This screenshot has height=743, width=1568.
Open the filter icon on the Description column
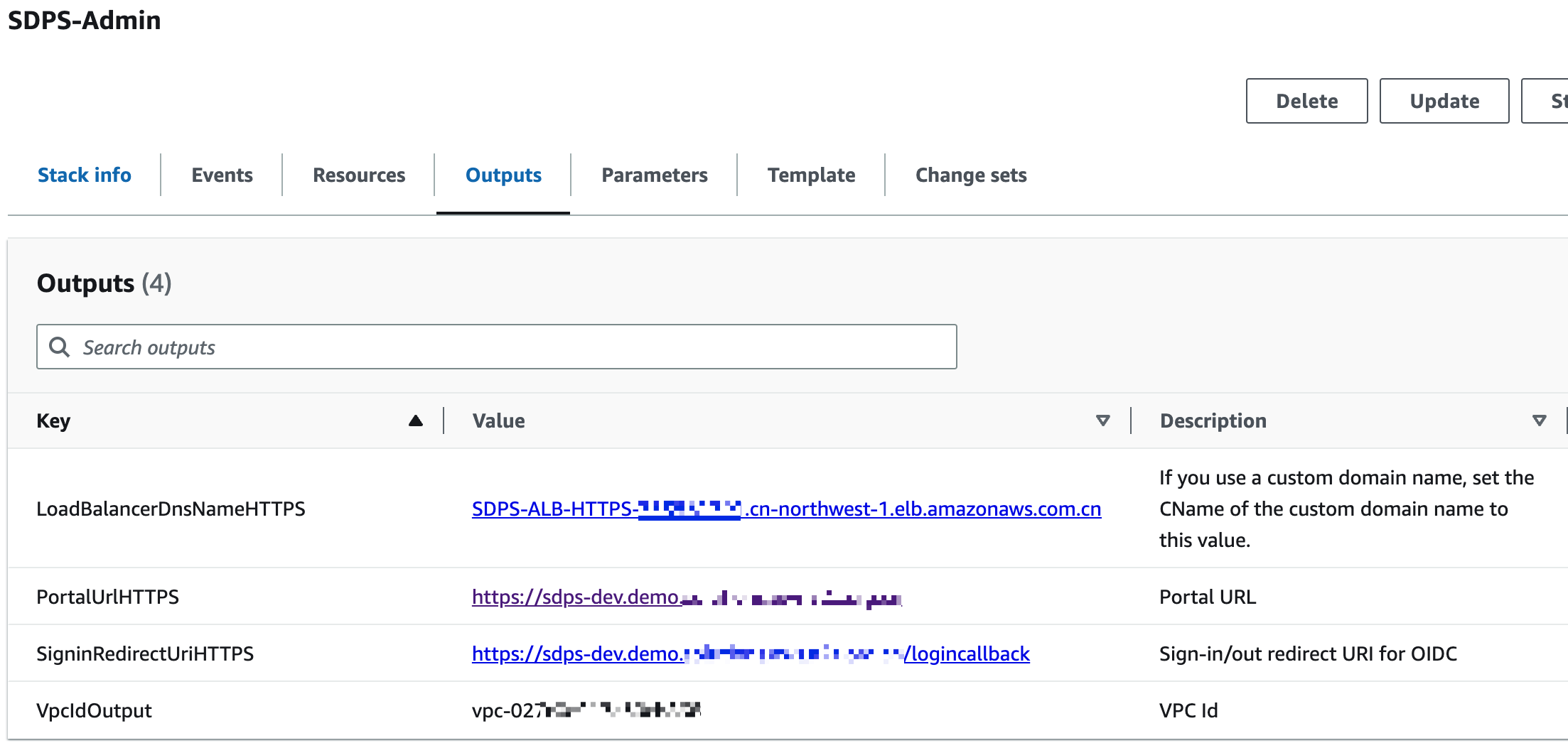click(x=1540, y=421)
